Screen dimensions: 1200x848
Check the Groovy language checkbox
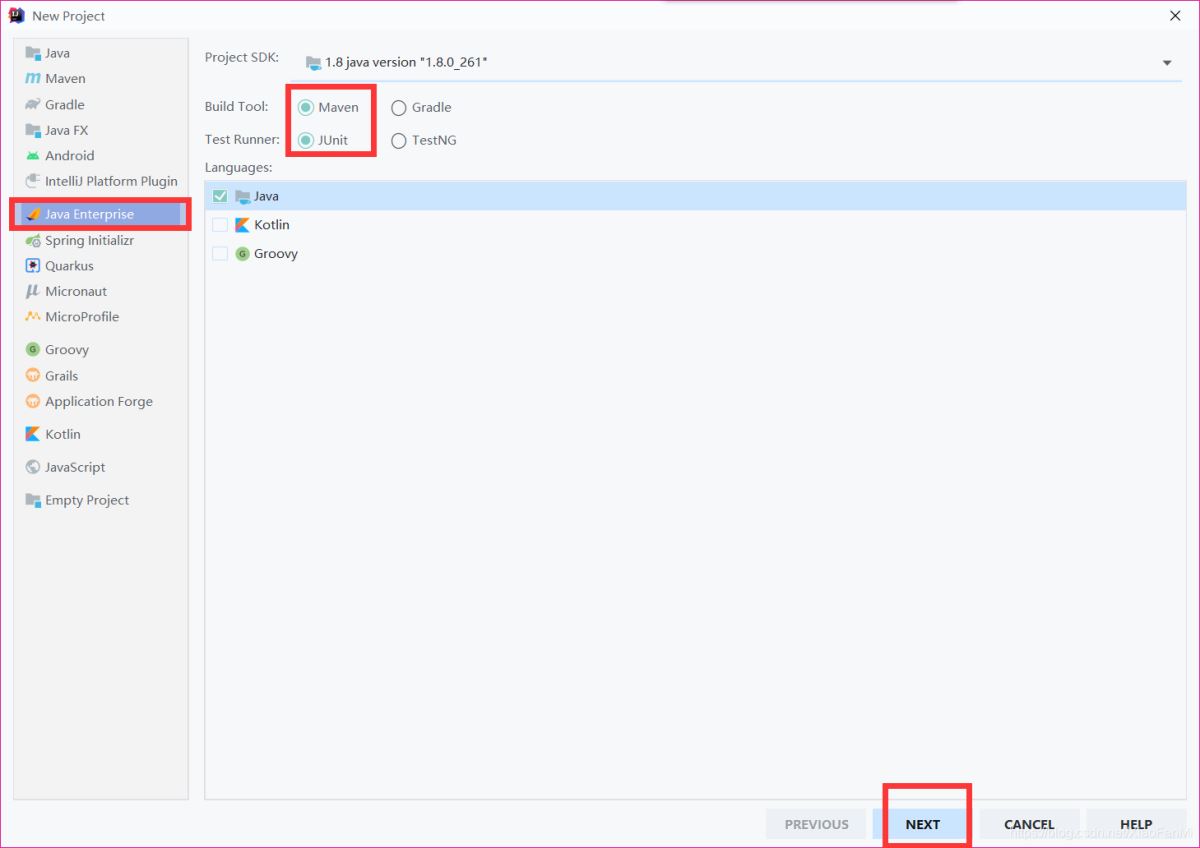point(220,254)
